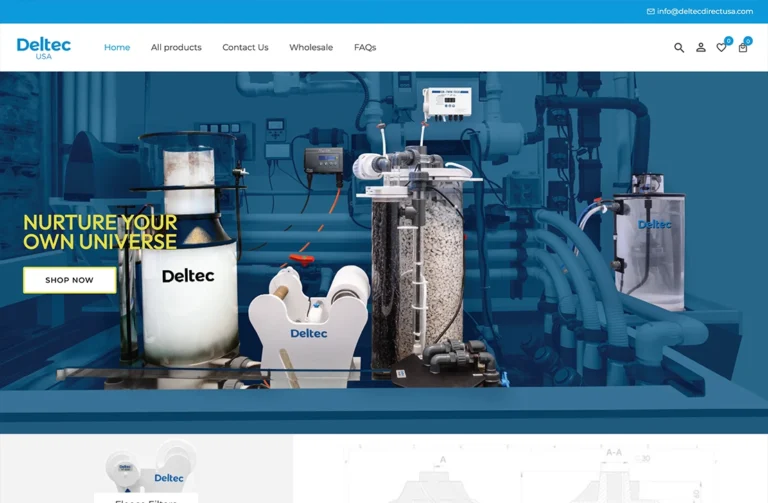Click the hero banner equipment image
The image size is (768, 503).
384,252
